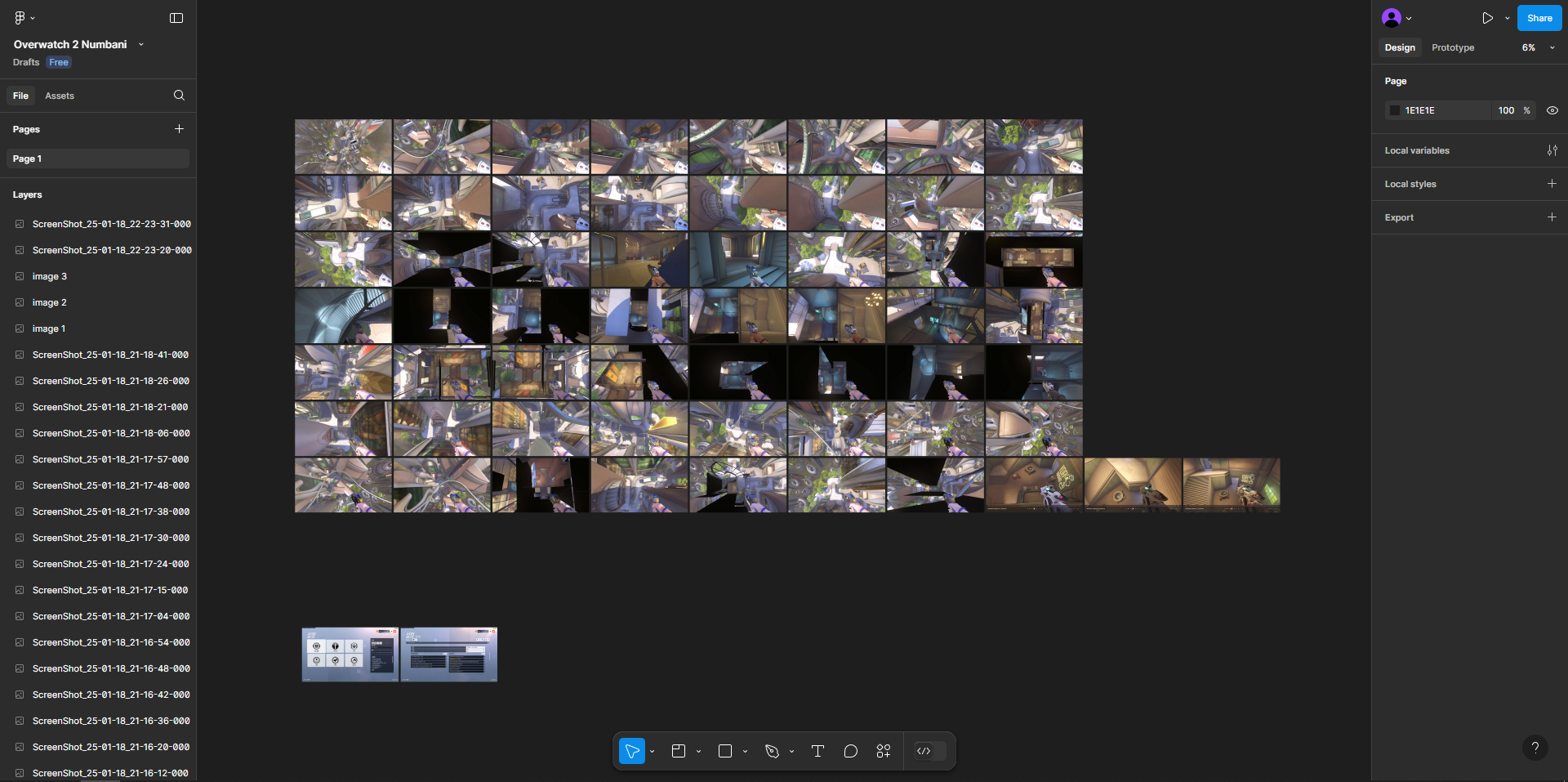This screenshot has height=782, width=1568.
Task: Toggle page background visibility eye icon
Action: pyautogui.click(x=1552, y=110)
